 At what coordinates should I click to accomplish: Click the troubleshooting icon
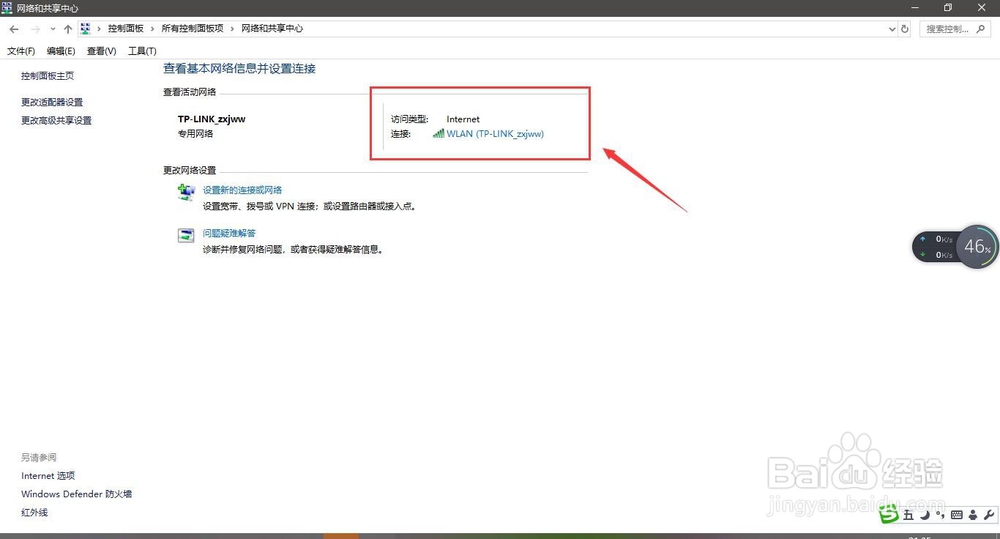[186, 235]
